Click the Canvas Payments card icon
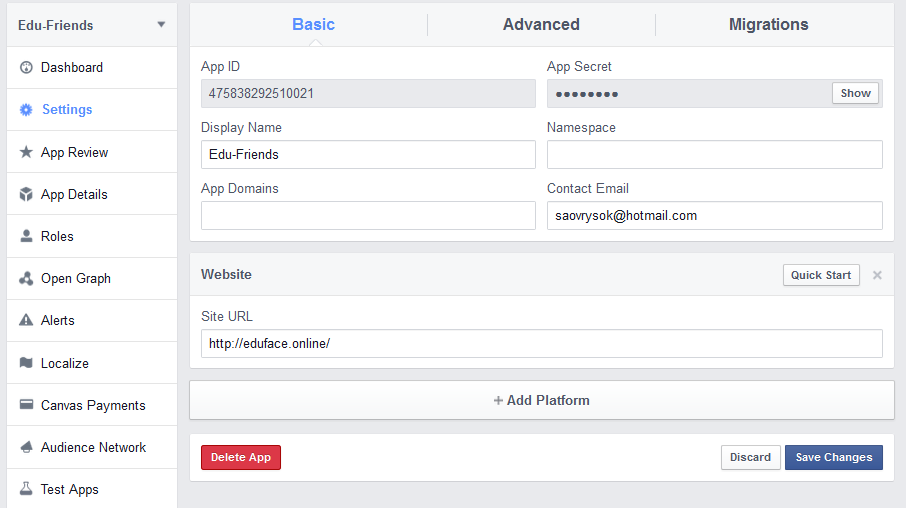Viewport: 906px width, 508px height. pyautogui.click(x=26, y=405)
